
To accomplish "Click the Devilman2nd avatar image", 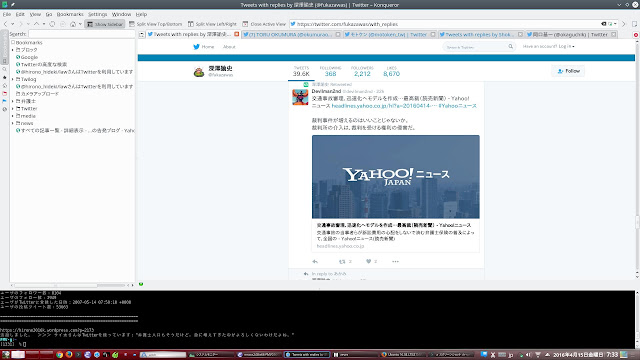I will 300,97.
